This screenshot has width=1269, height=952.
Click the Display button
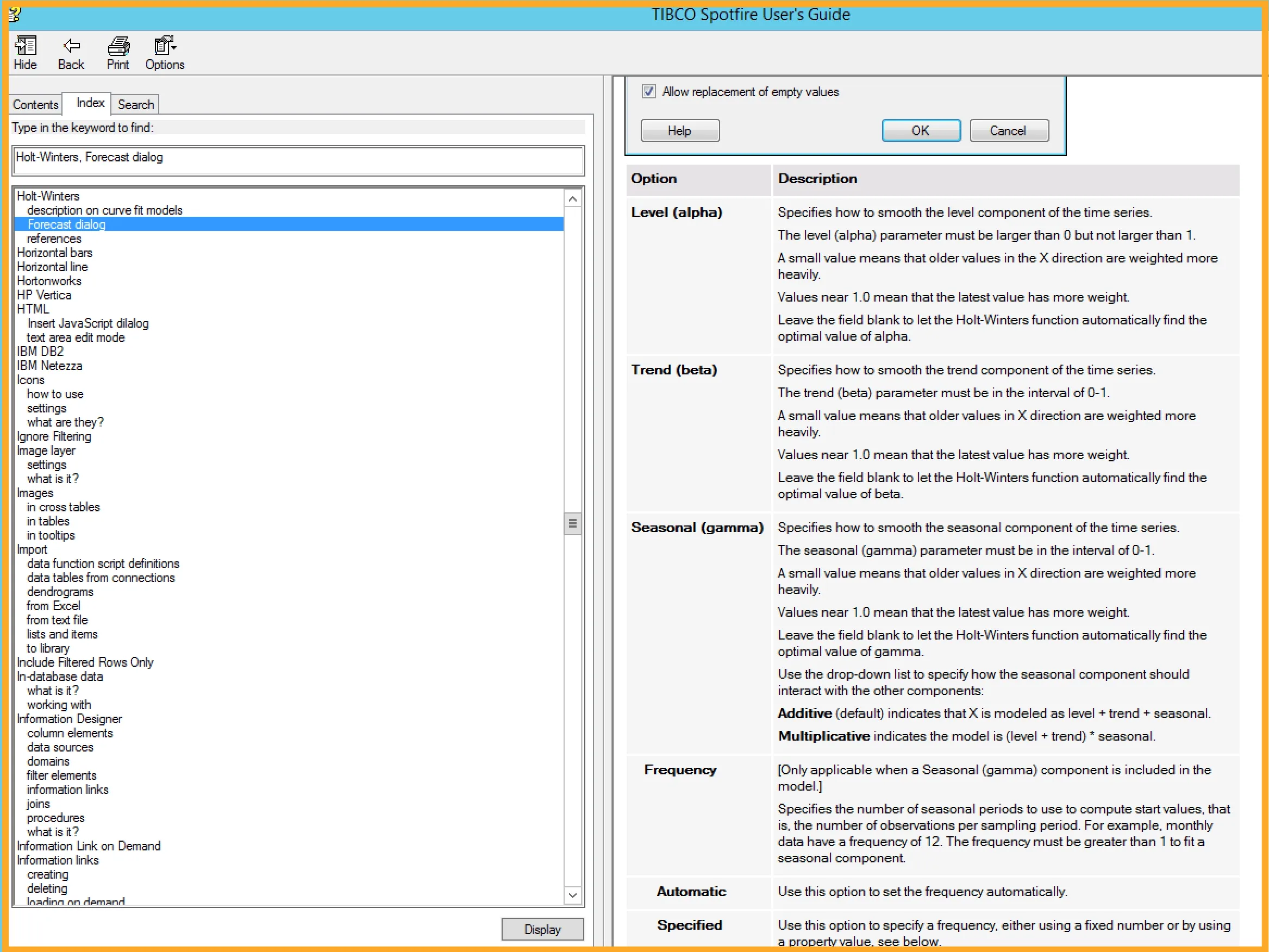coord(542,929)
